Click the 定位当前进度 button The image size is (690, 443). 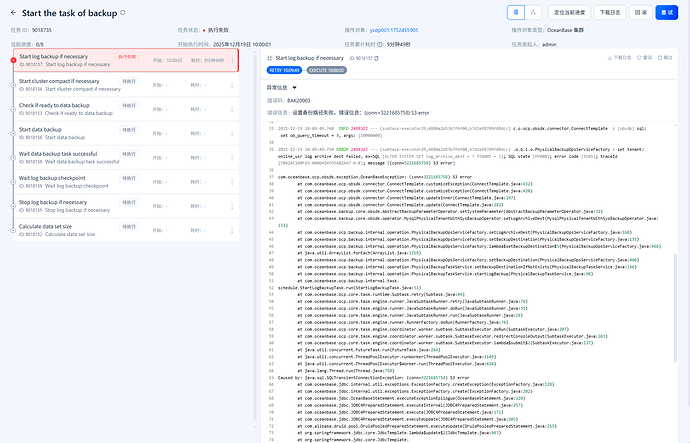tap(568, 12)
